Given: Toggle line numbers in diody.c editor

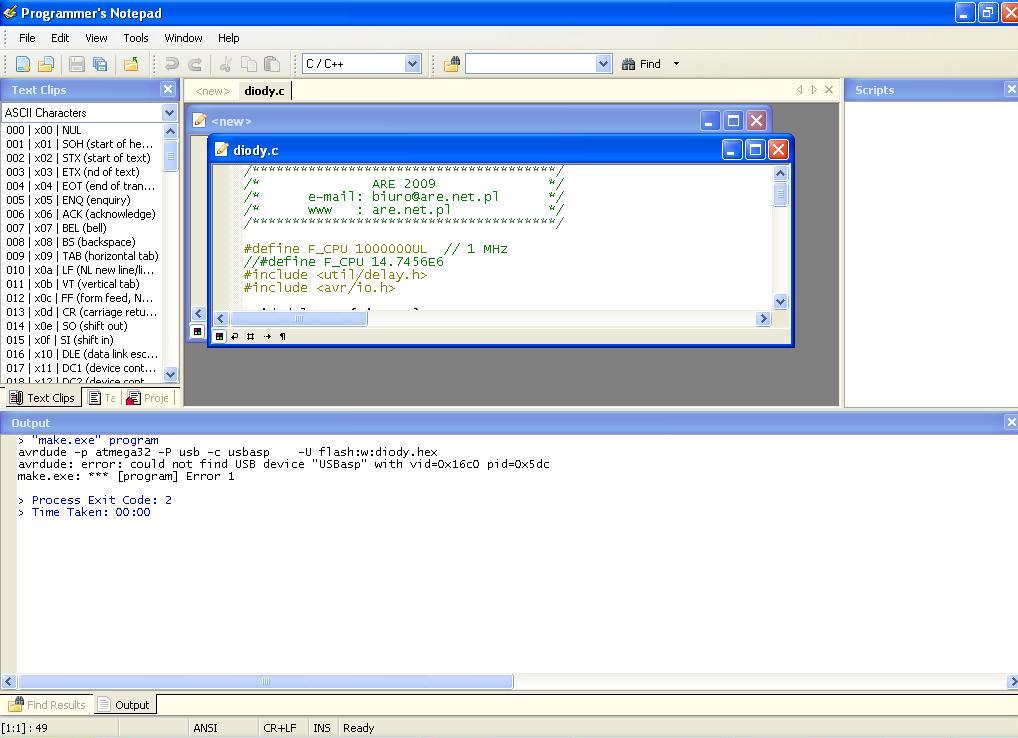Looking at the screenshot, I should (251, 336).
